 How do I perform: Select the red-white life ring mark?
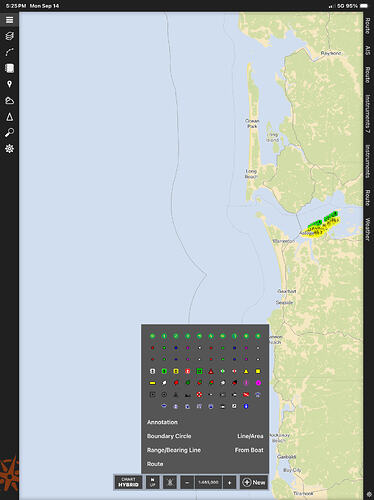199,394
